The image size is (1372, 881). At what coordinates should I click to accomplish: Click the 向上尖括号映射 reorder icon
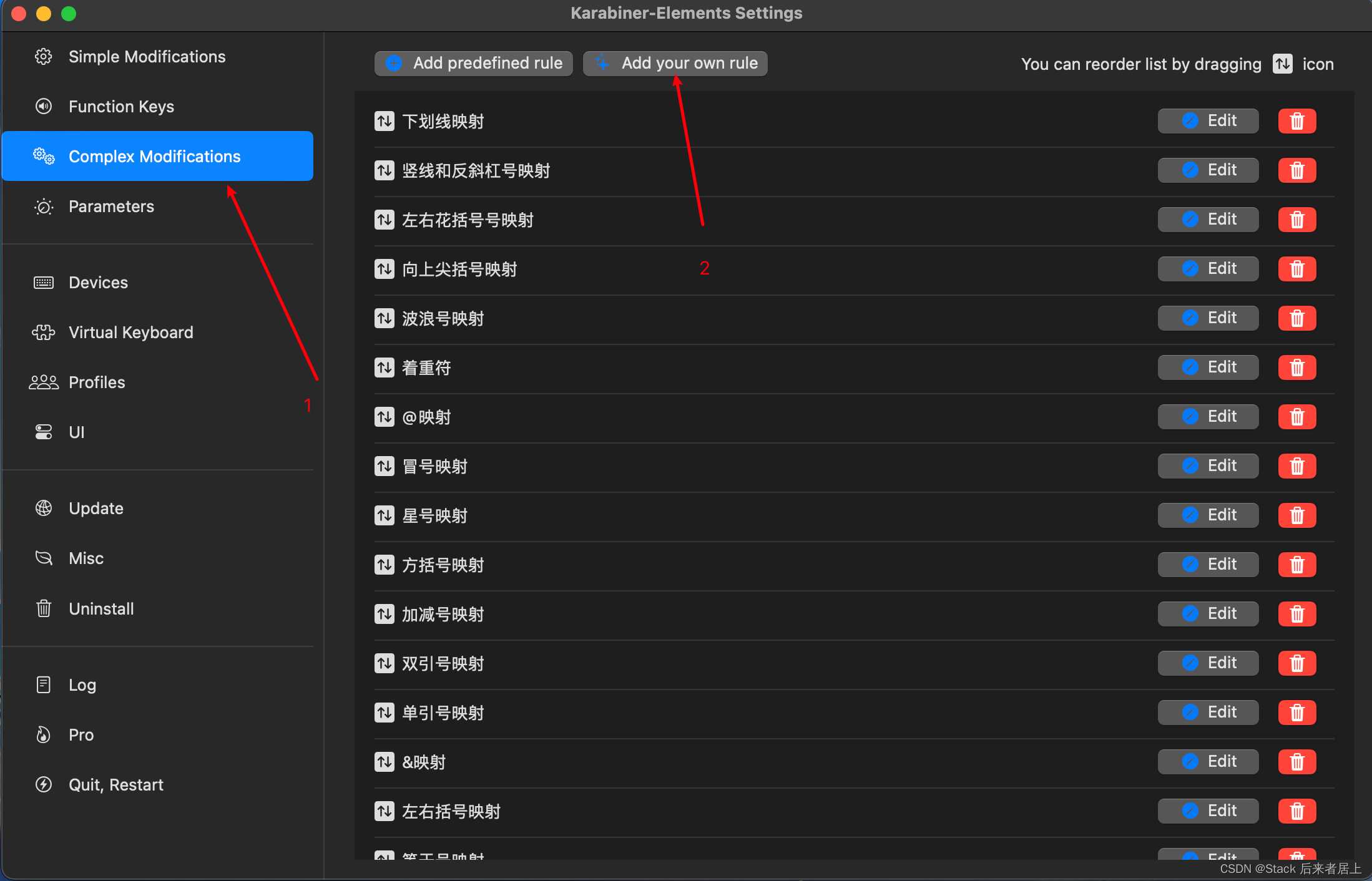pyautogui.click(x=384, y=268)
